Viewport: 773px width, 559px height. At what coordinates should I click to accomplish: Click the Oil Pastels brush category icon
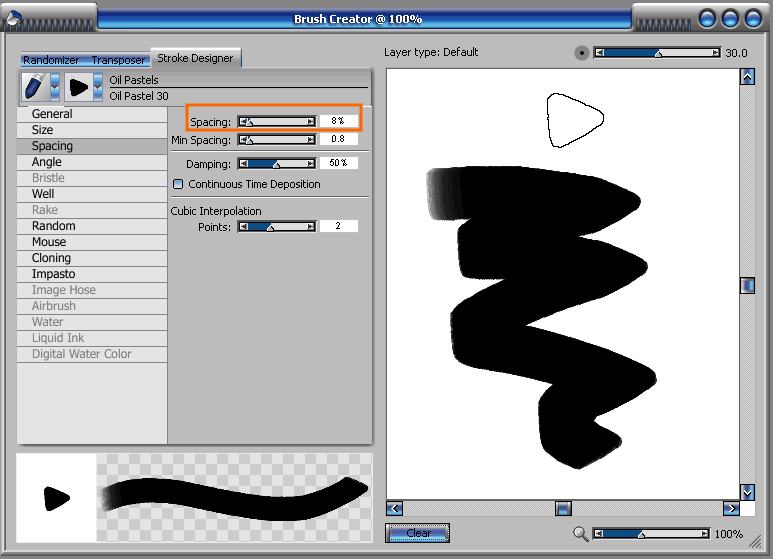pos(35,87)
